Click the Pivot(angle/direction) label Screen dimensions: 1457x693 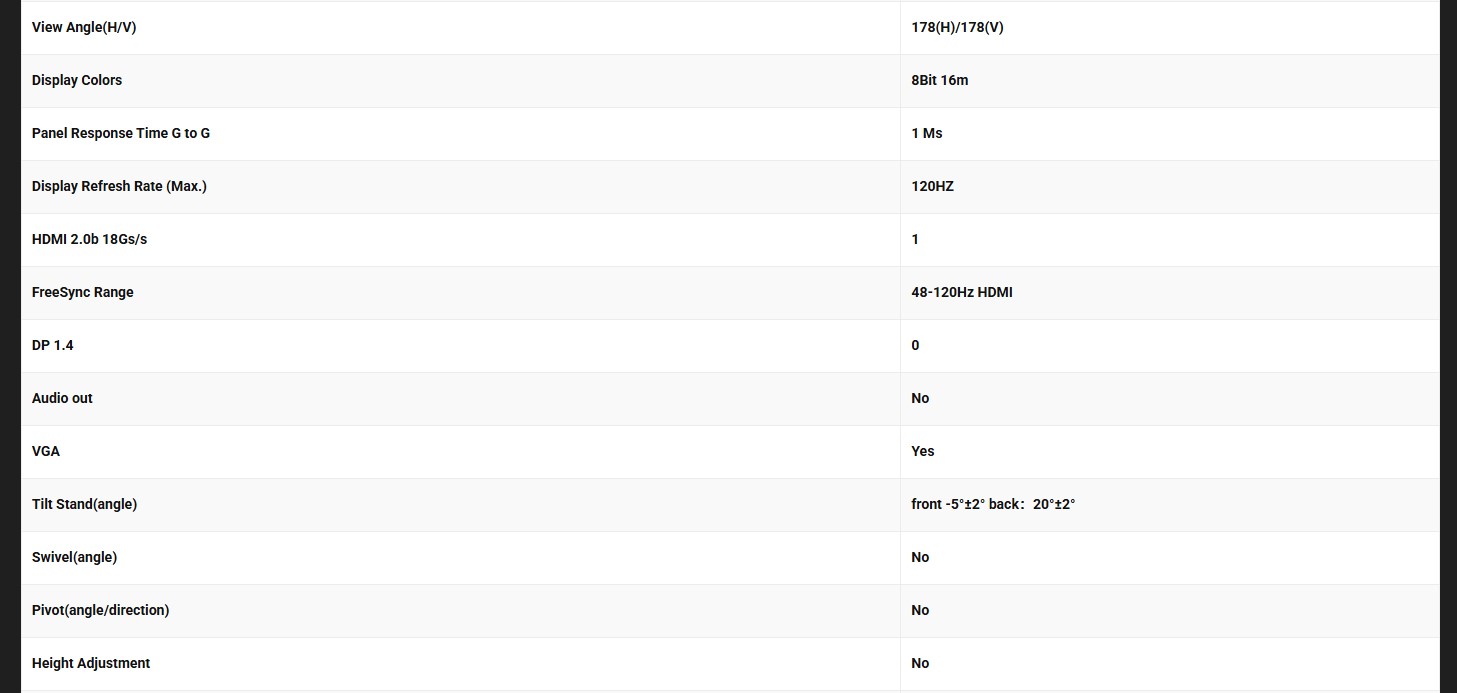(100, 610)
